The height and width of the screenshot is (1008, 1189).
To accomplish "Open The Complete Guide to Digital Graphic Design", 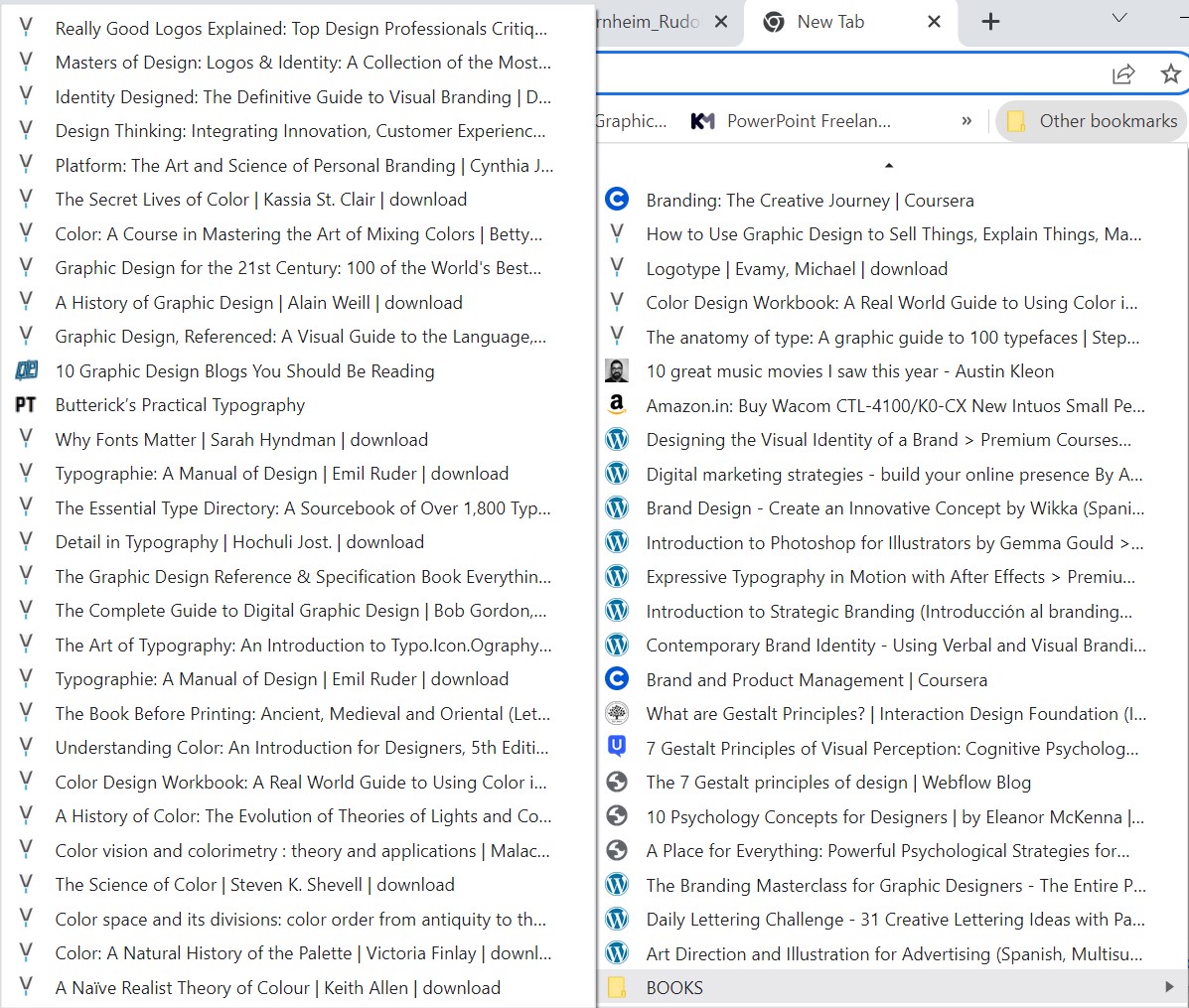I will 297,610.
